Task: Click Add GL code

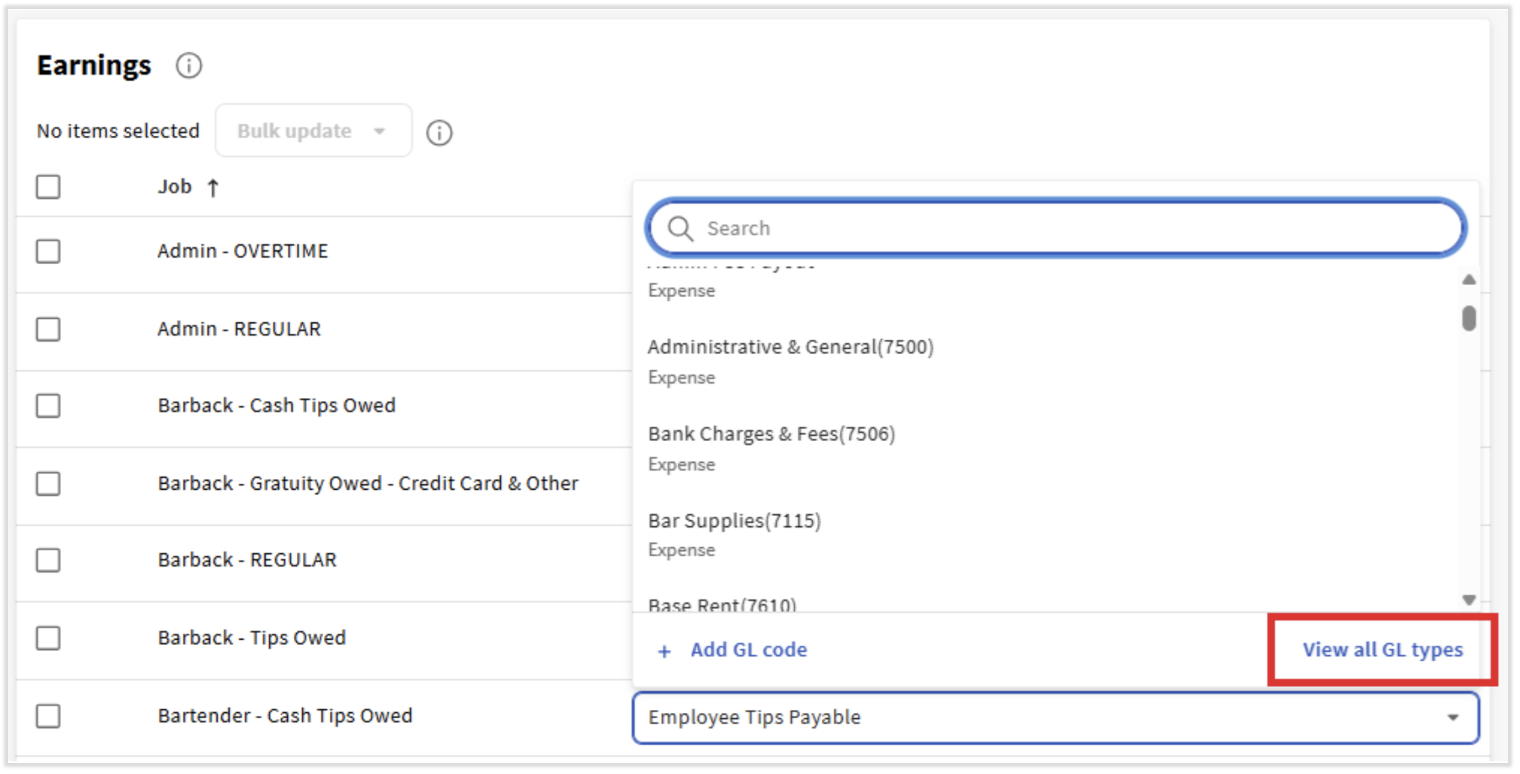Action: click(748, 650)
